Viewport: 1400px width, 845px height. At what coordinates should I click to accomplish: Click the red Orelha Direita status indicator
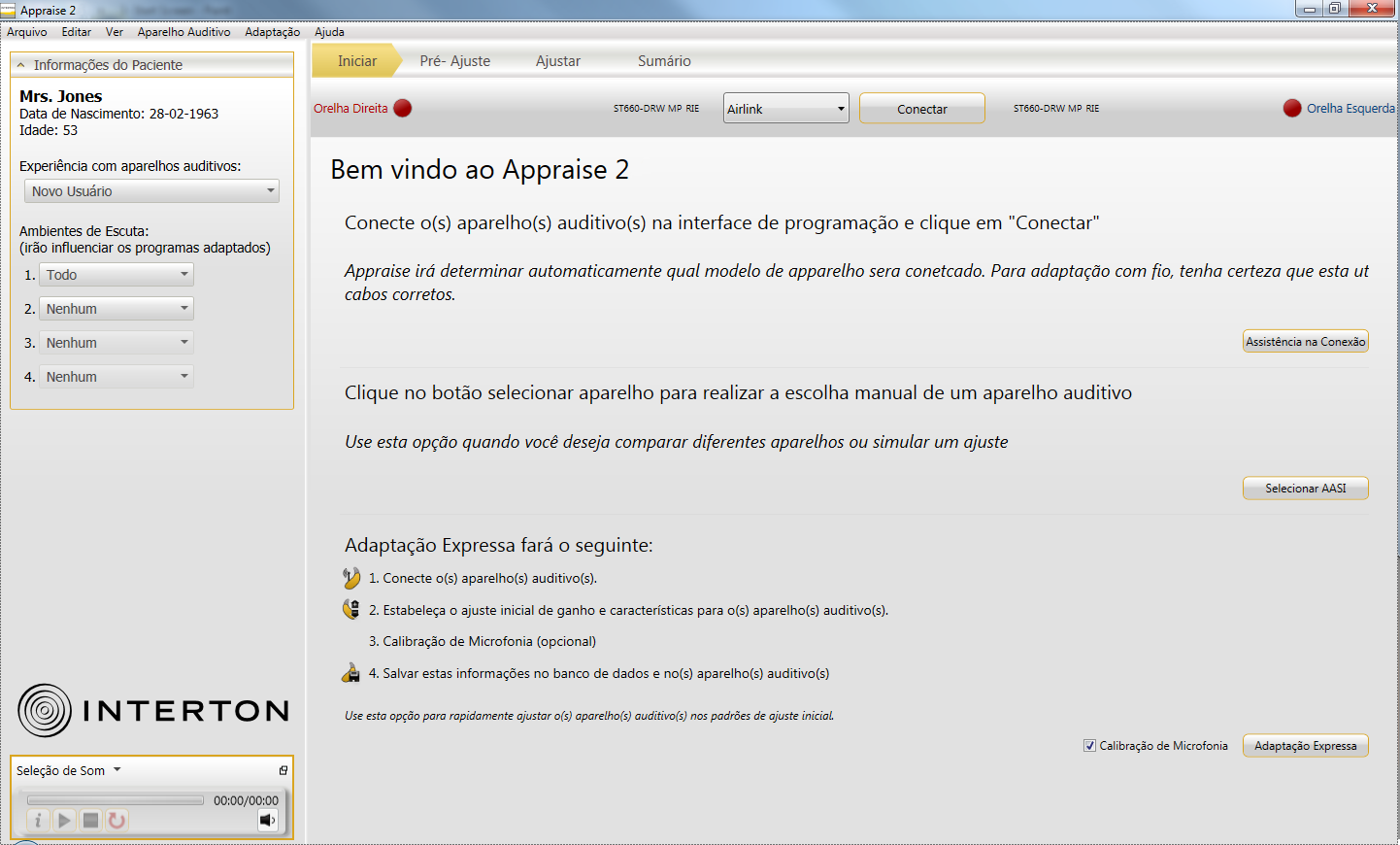point(403,108)
